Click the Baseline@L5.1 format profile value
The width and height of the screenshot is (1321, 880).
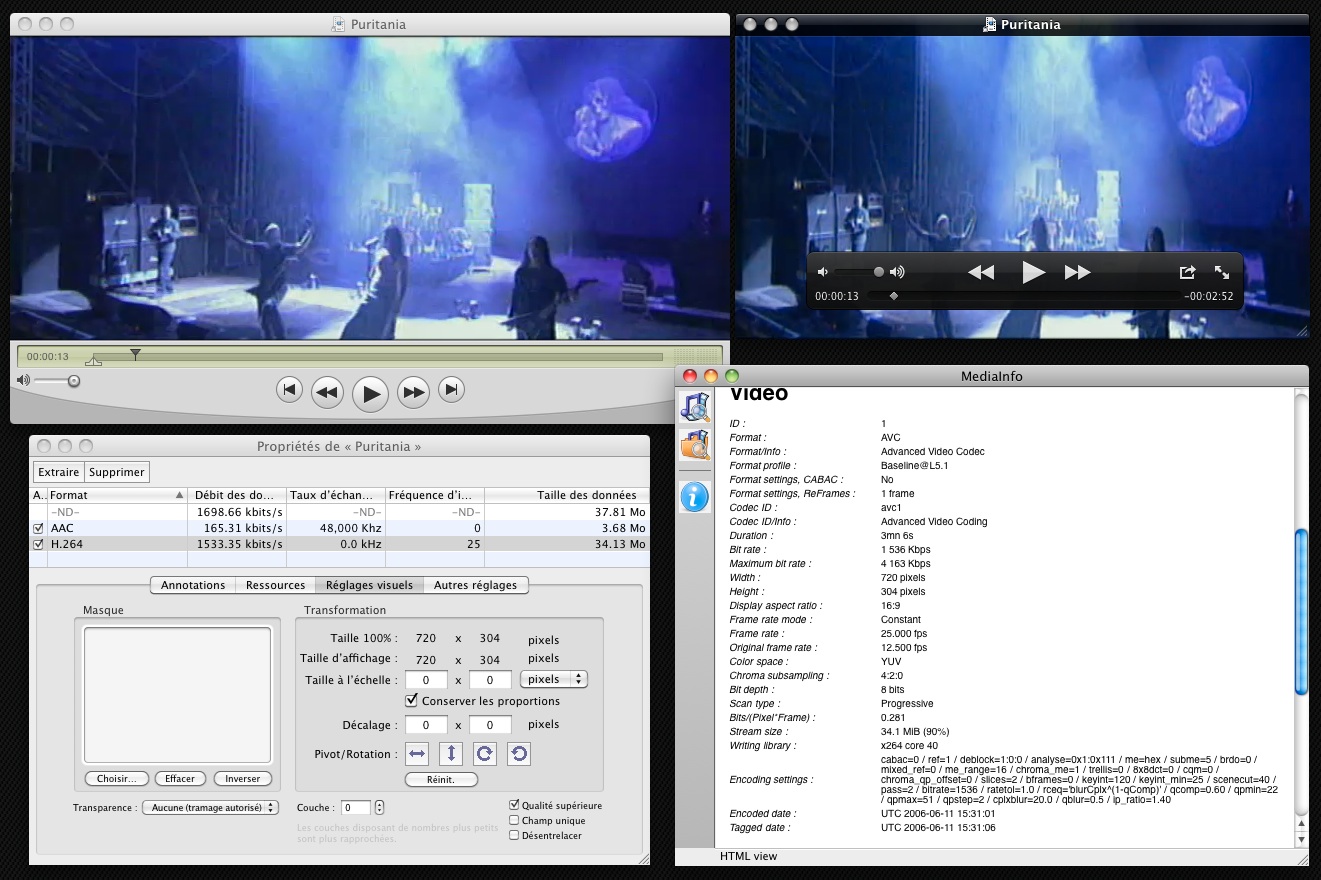pyautogui.click(x=914, y=466)
